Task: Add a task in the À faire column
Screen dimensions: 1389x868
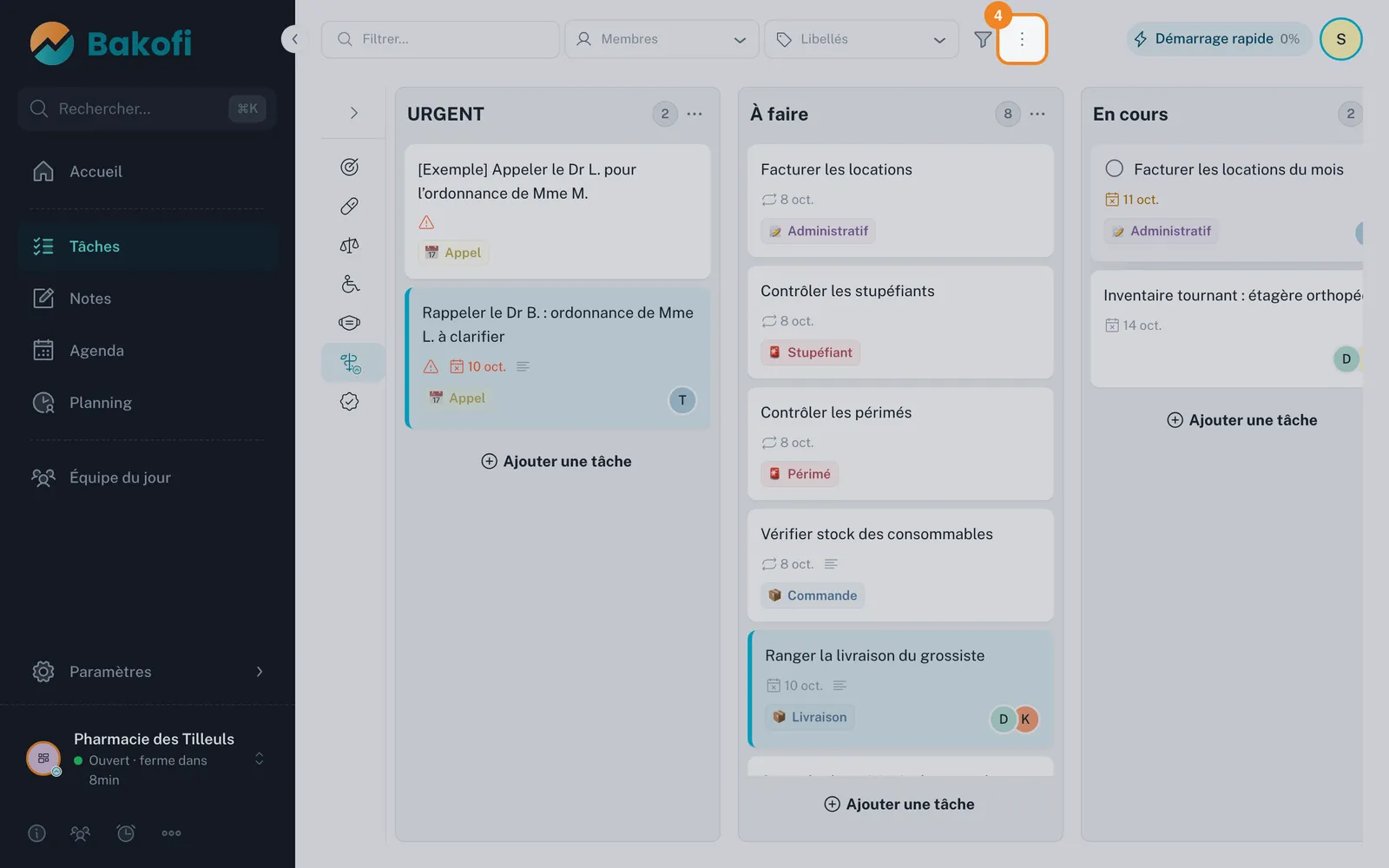Action: click(899, 805)
